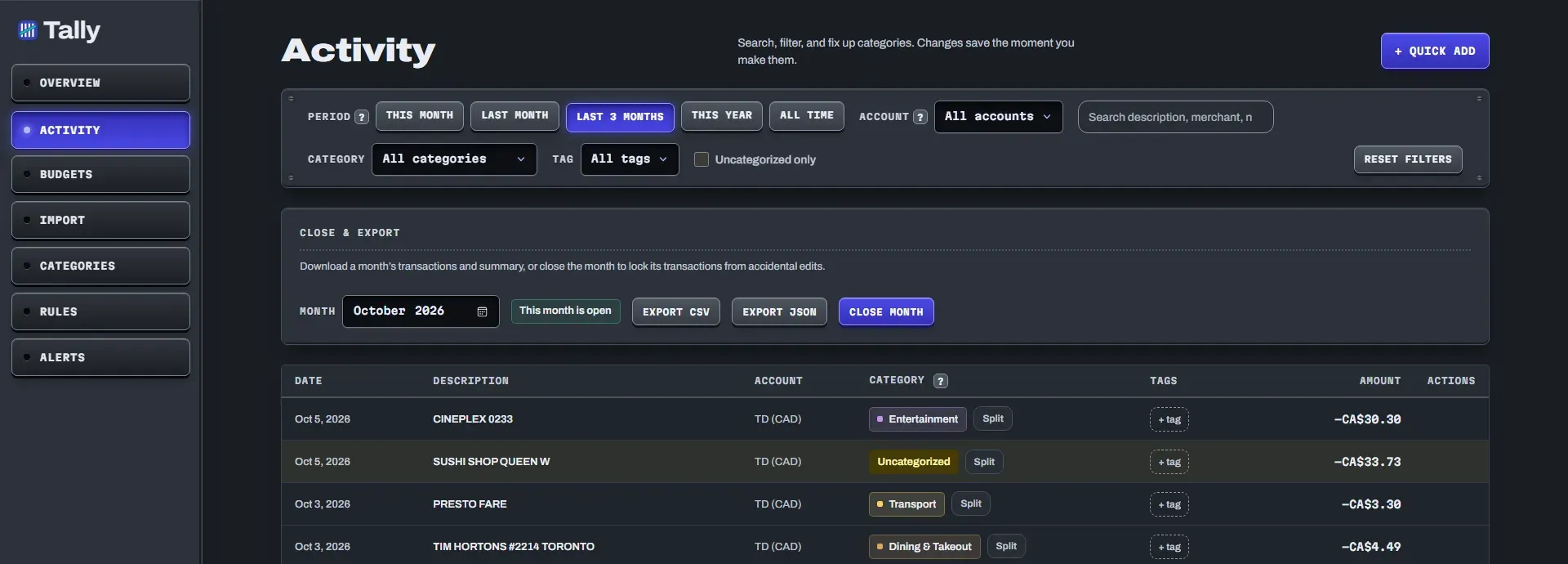Filter period to All Time
Viewport: 1568px width, 564px height.
(x=807, y=116)
